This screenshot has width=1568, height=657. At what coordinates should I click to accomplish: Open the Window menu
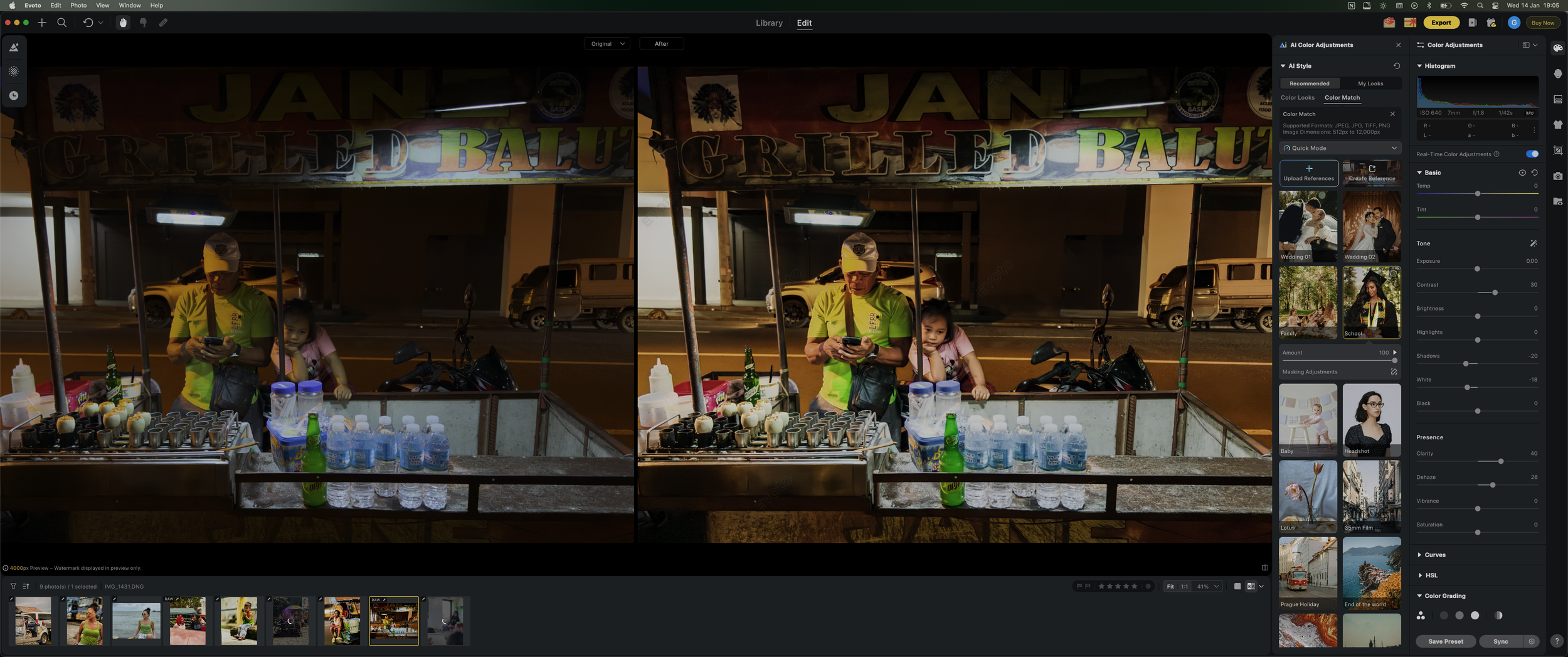click(x=130, y=5)
